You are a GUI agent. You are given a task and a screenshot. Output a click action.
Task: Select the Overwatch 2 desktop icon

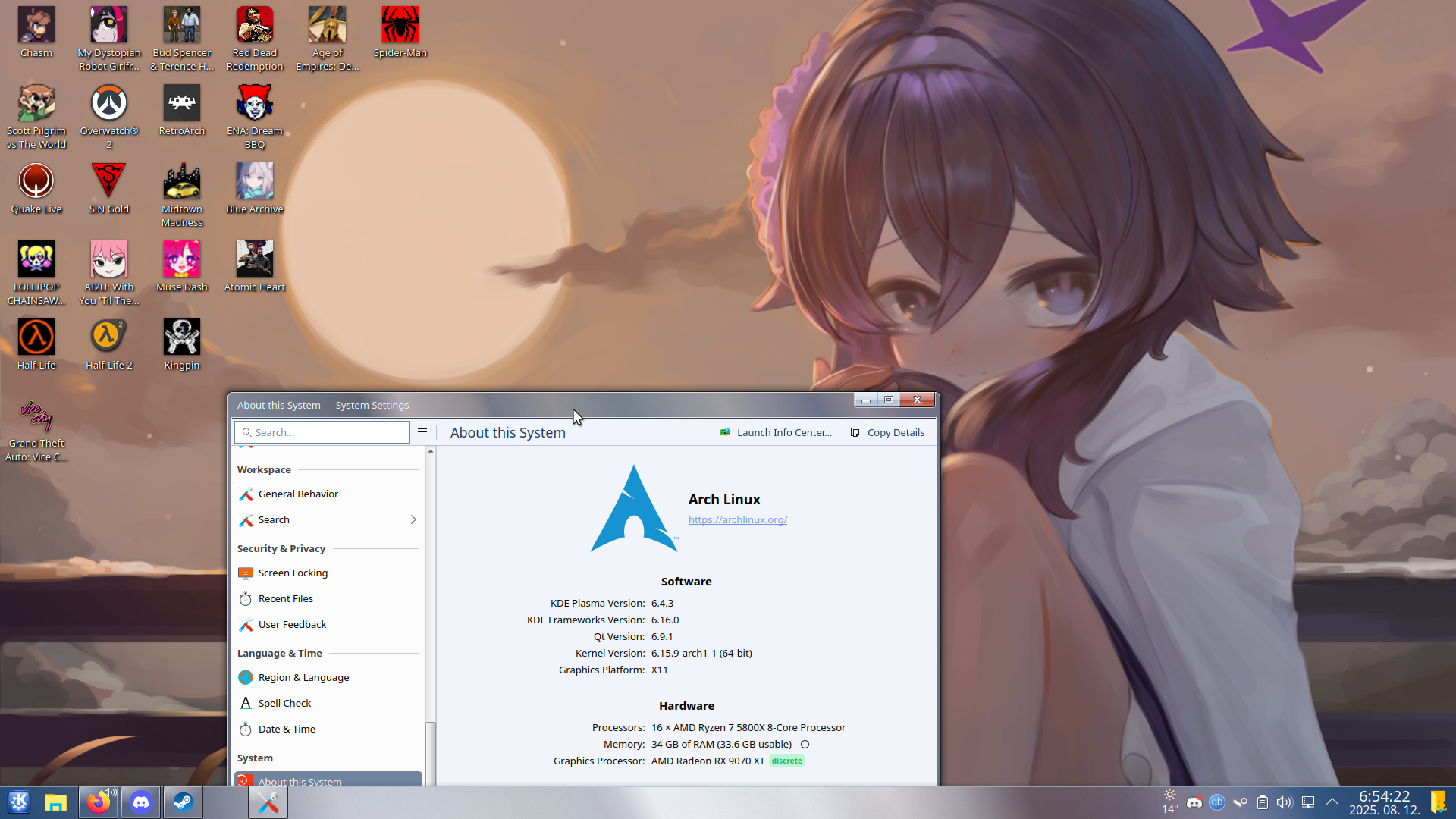click(109, 117)
